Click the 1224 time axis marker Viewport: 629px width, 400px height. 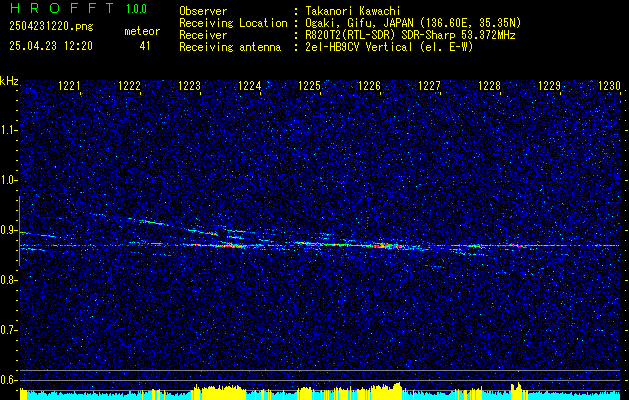[x=250, y=86]
